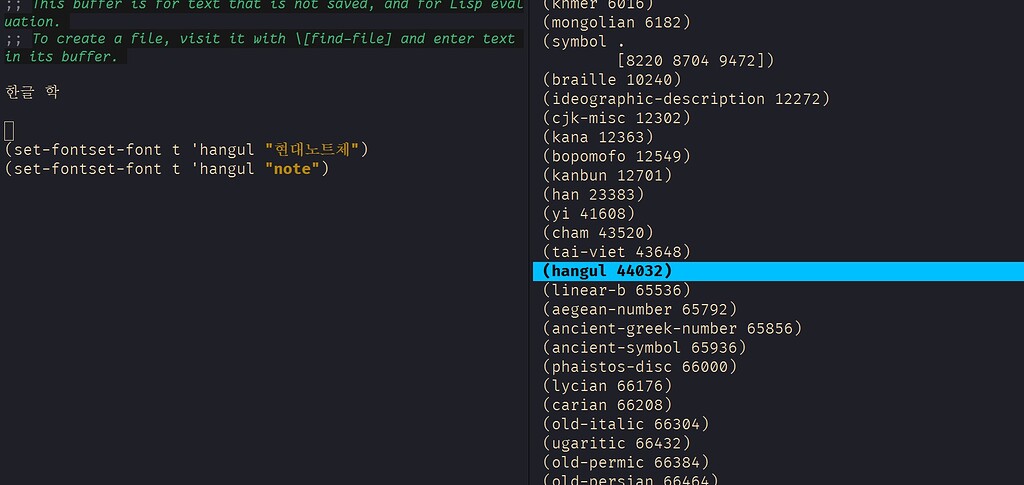1024x485 pixels.
Task: Click the Korean "현대노트체" font name string
Action: (x=311, y=150)
